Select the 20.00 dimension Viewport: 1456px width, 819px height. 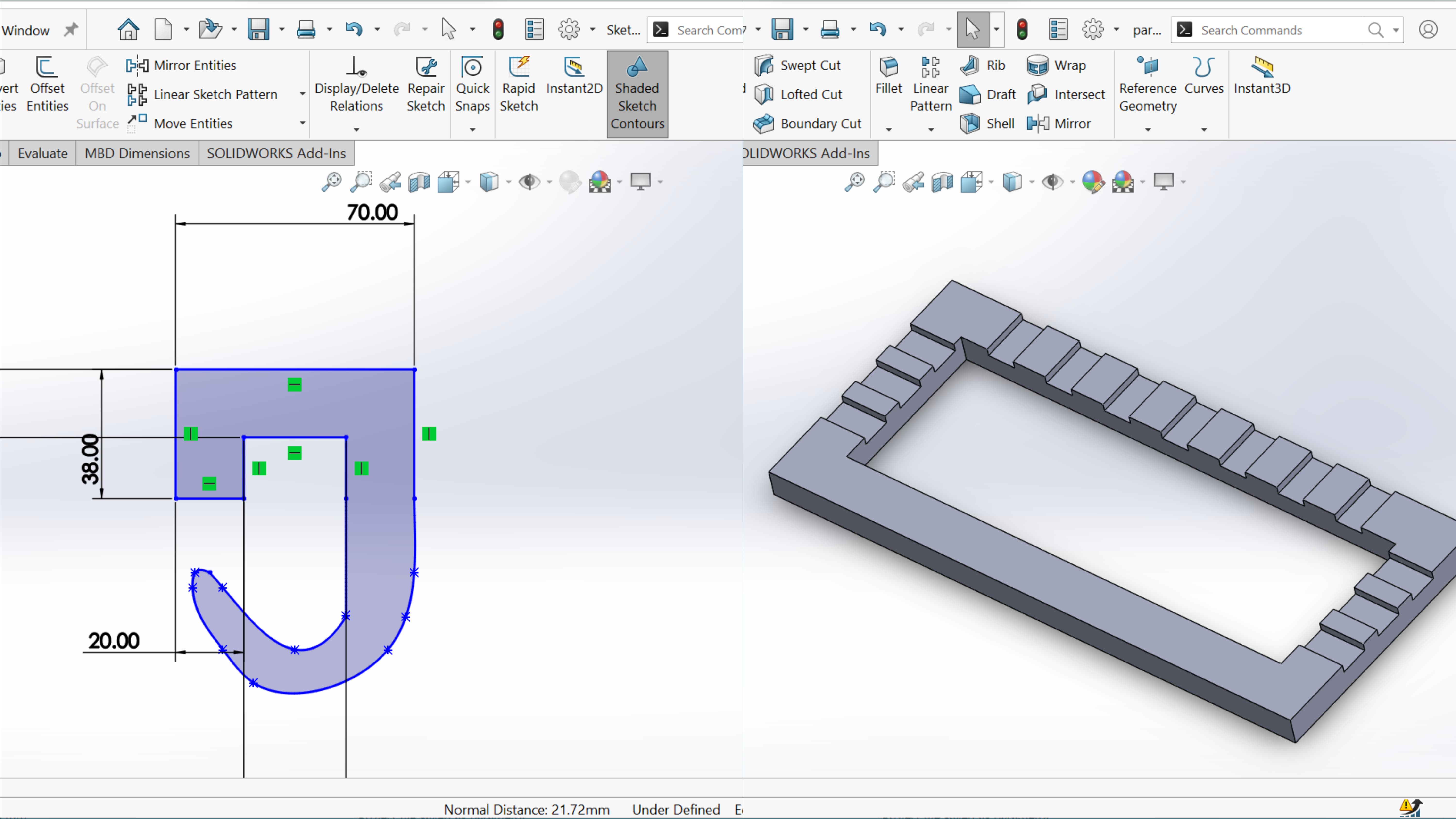pyautogui.click(x=114, y=641)
